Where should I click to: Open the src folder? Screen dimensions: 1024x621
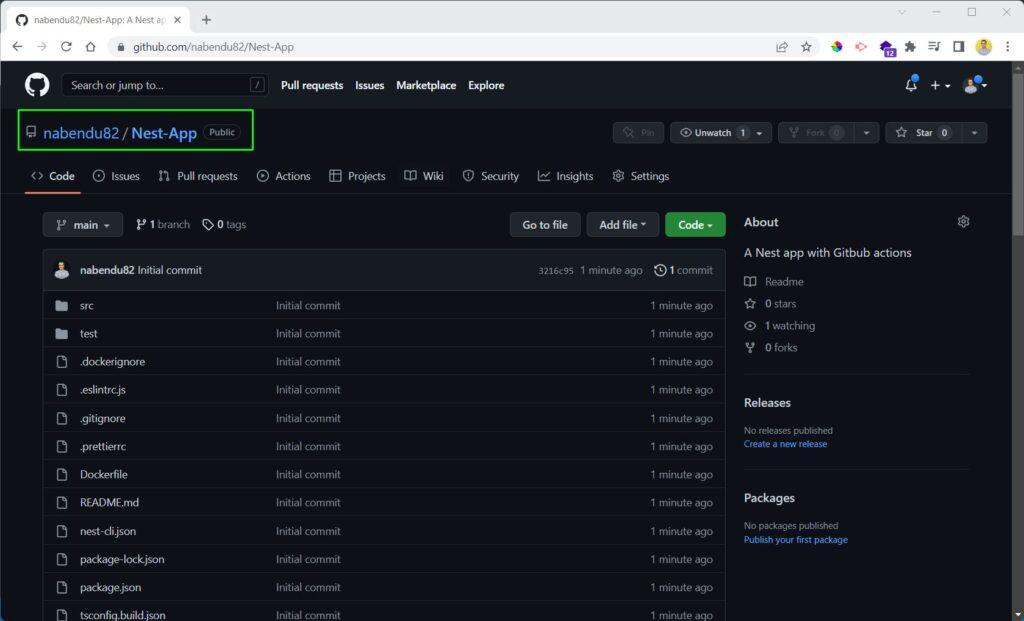87,305
